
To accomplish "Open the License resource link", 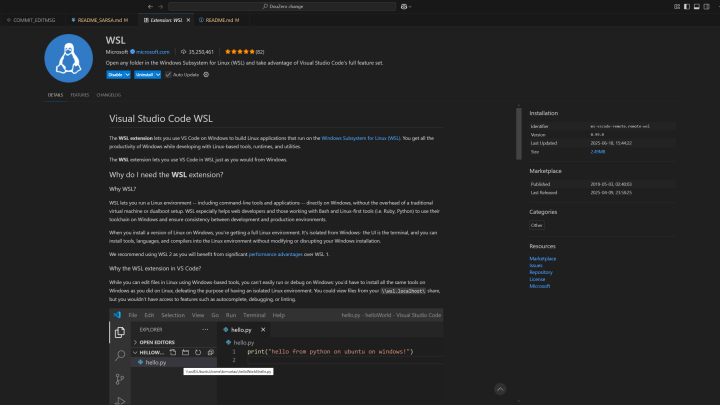I will coord(537,279).
